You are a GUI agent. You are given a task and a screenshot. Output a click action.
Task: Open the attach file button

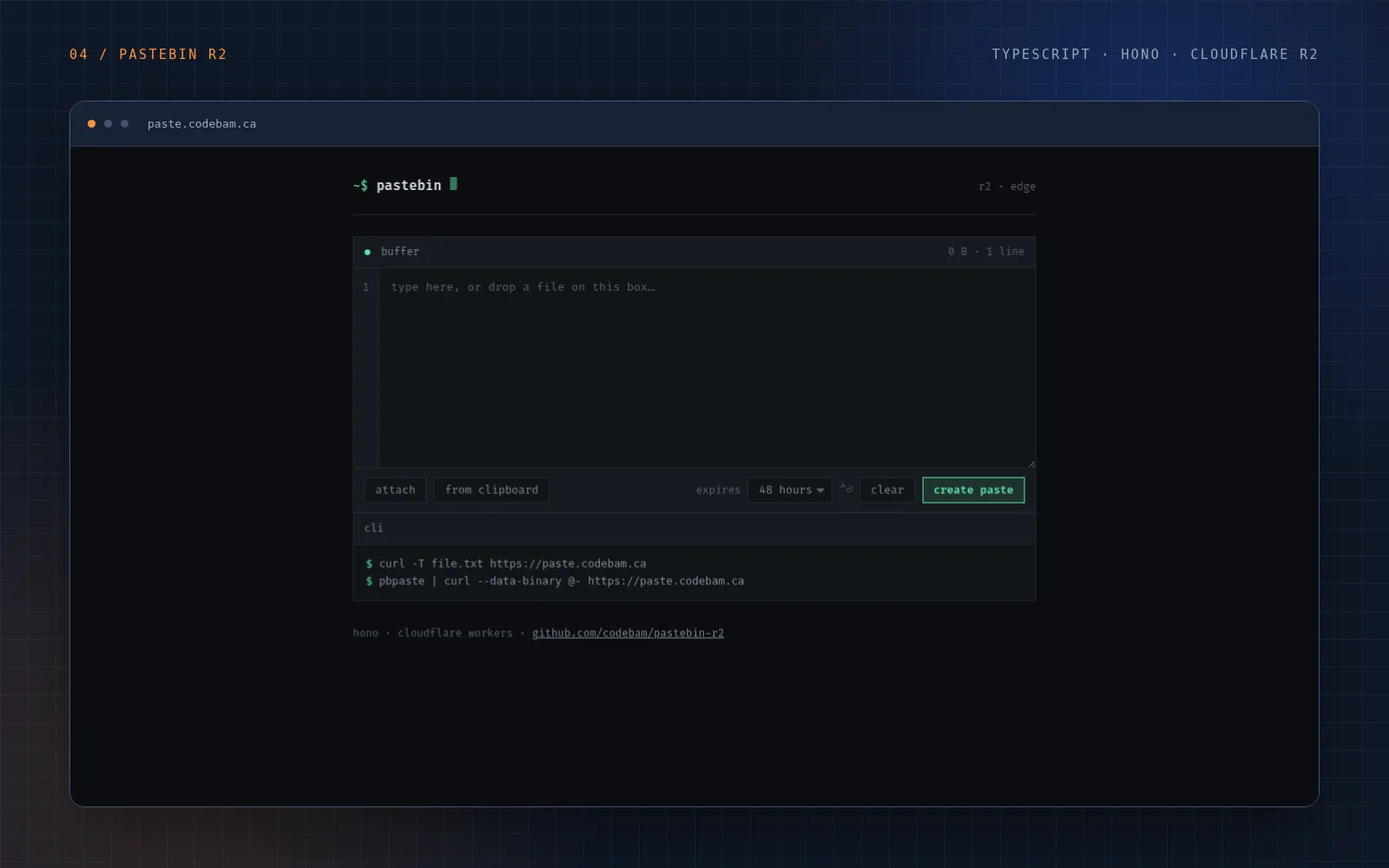click(x=395, y=490)
